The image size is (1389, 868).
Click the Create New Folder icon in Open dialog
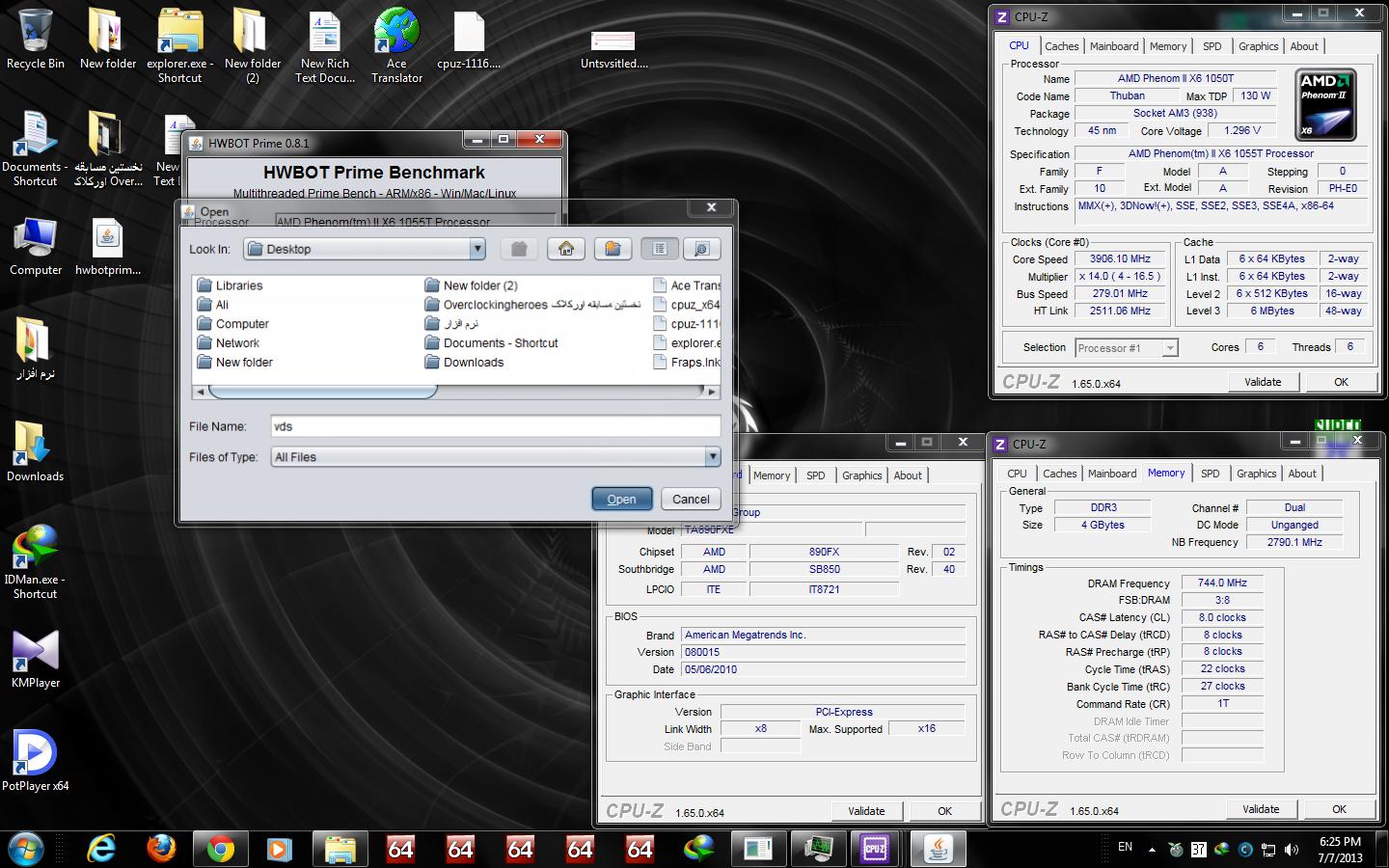coord(613,249)
